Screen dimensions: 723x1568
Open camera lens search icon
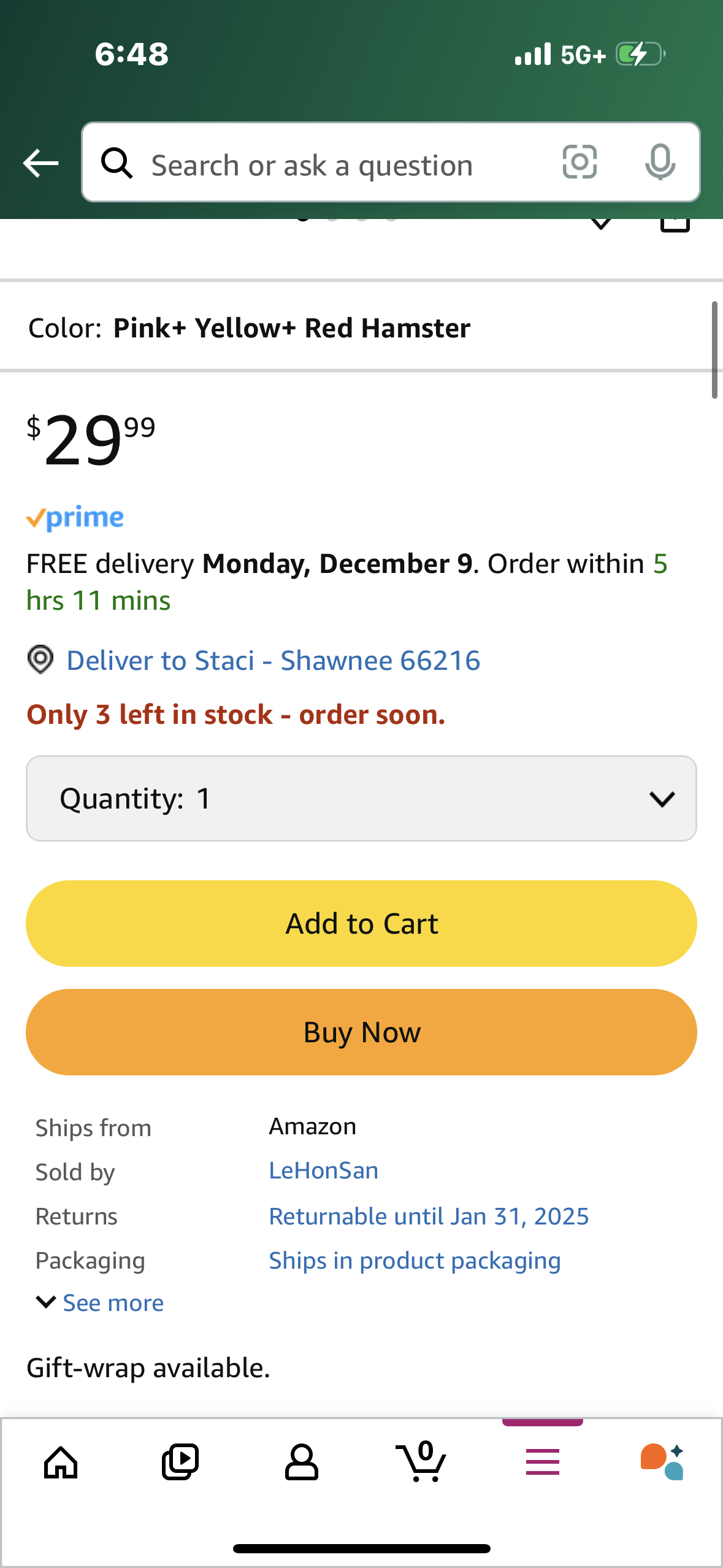[x=580, y=163]
